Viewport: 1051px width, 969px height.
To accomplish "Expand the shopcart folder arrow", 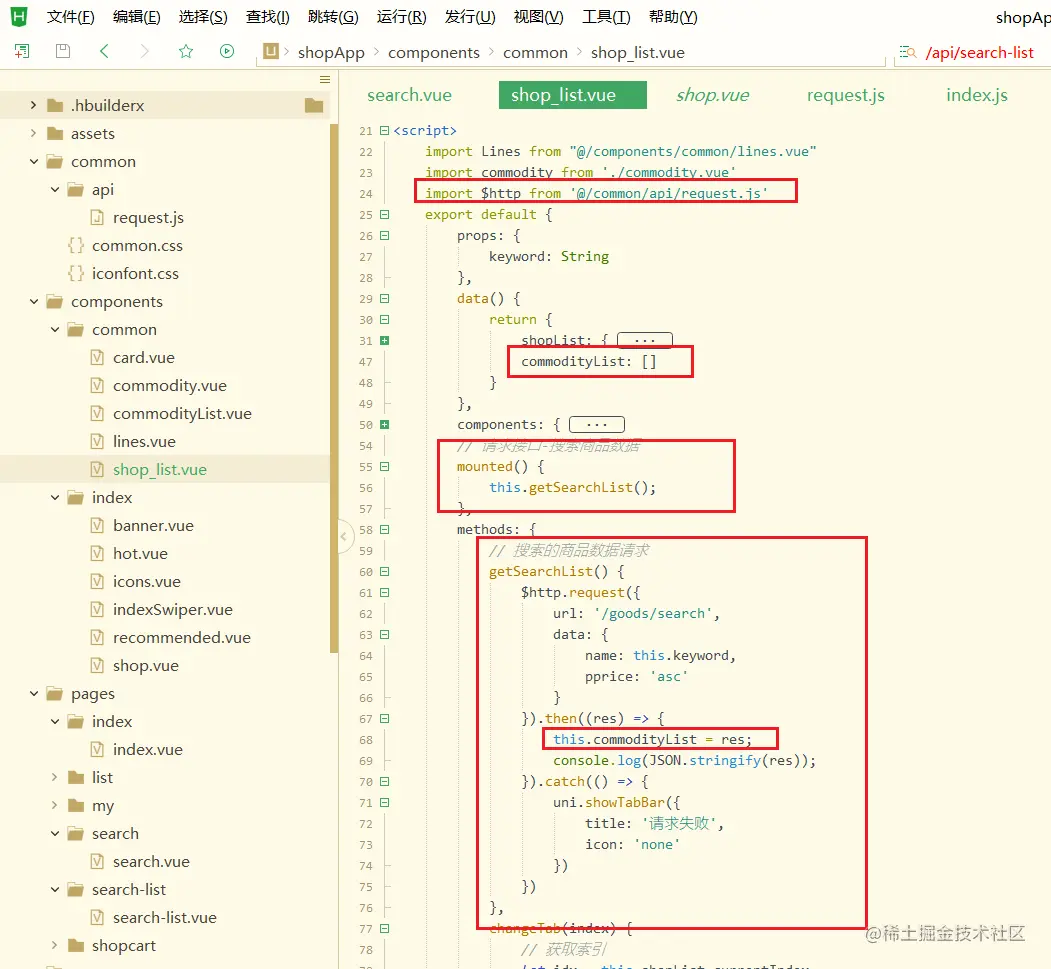I will 55,946.
